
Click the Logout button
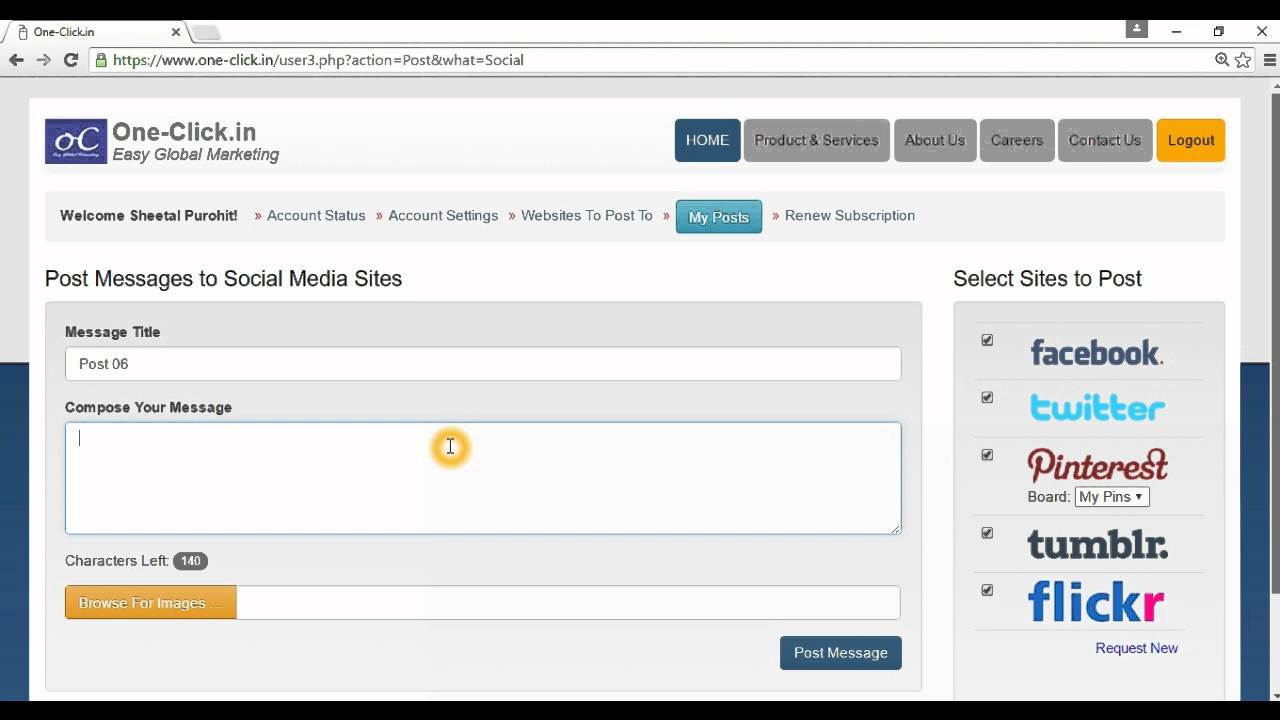1191,140
